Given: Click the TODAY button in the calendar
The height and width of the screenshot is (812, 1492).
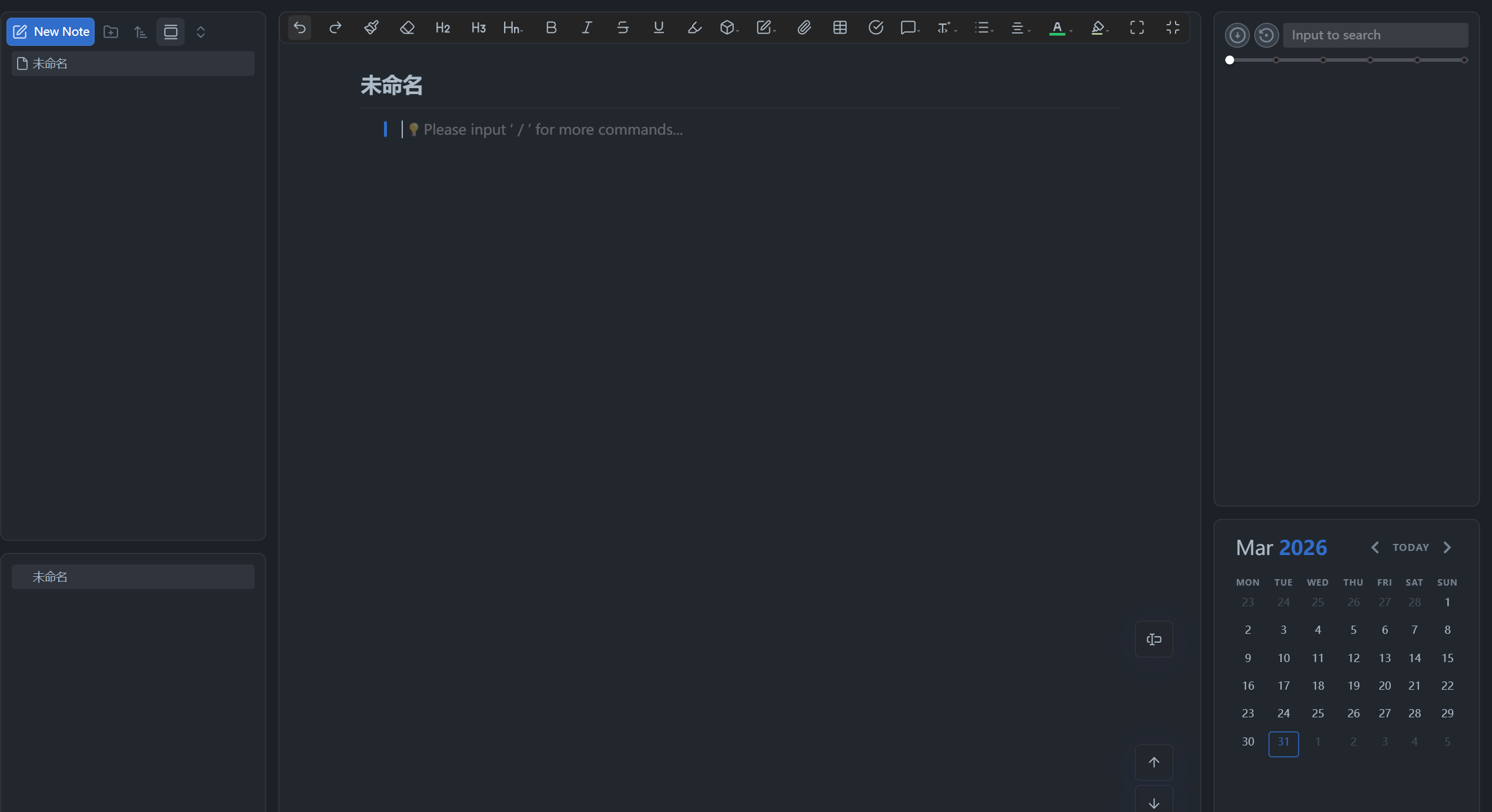Looking at the screenshot, I should pos(1410,547).
